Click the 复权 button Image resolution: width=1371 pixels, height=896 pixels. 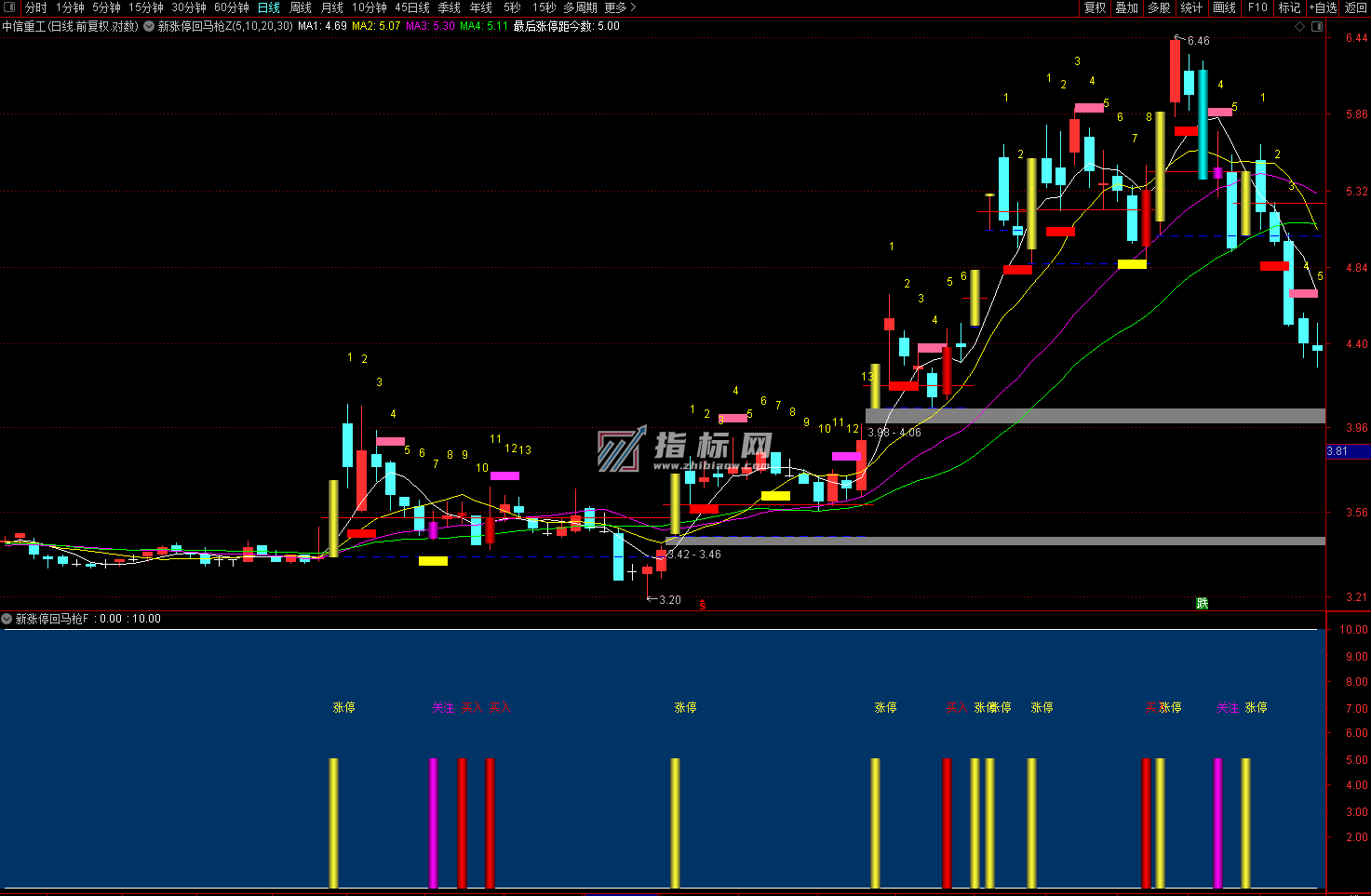point(1095,7)
